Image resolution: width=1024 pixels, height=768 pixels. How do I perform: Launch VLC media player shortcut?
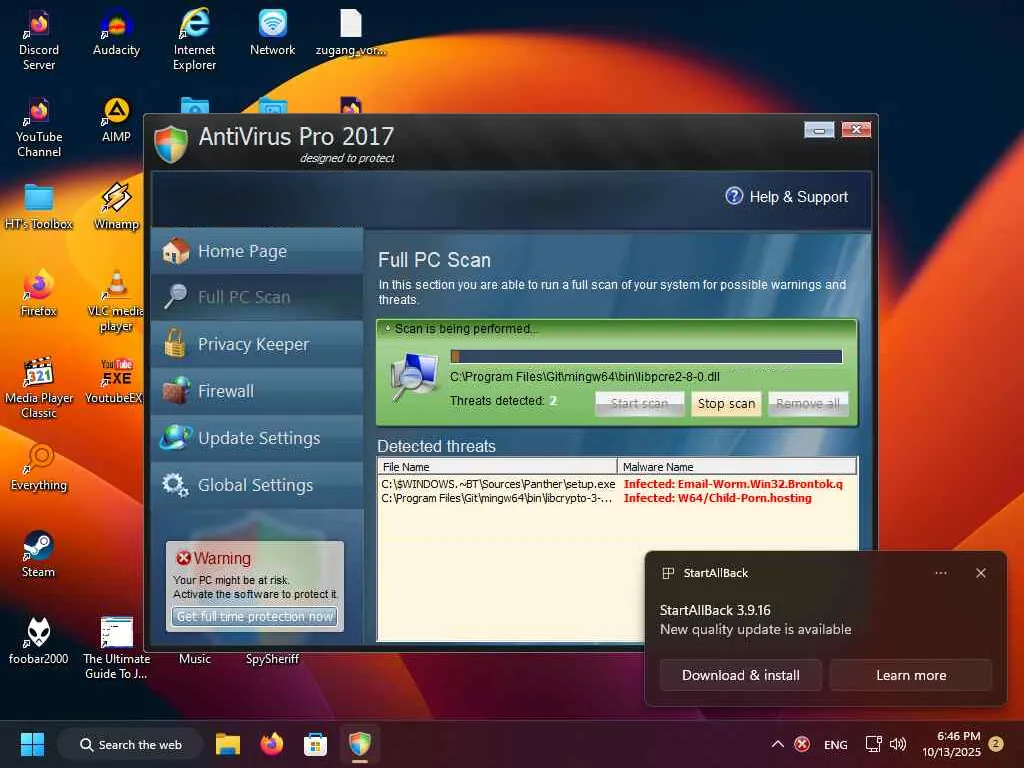tap(116, 301)
